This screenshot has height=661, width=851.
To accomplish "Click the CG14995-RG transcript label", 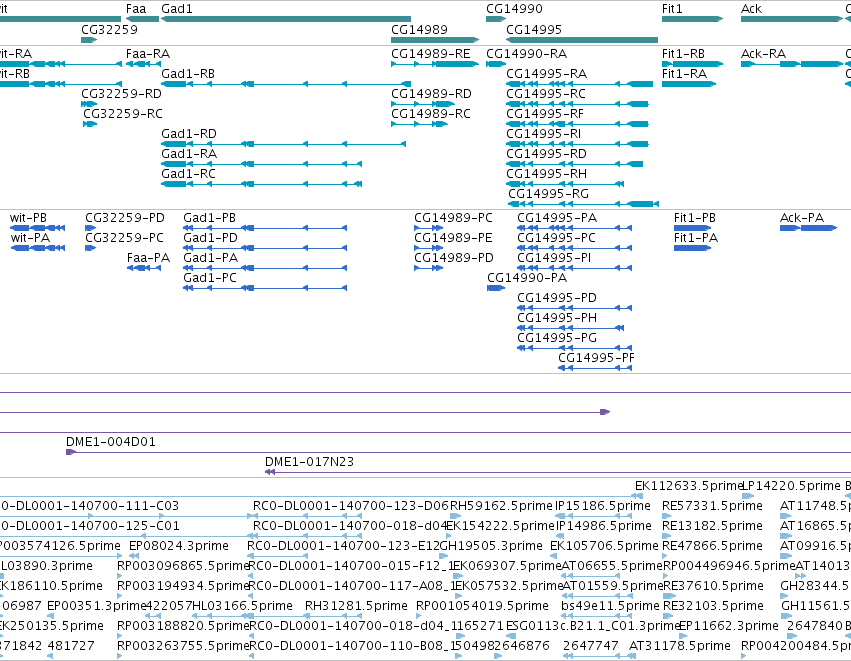I will (x=549, y=194).
